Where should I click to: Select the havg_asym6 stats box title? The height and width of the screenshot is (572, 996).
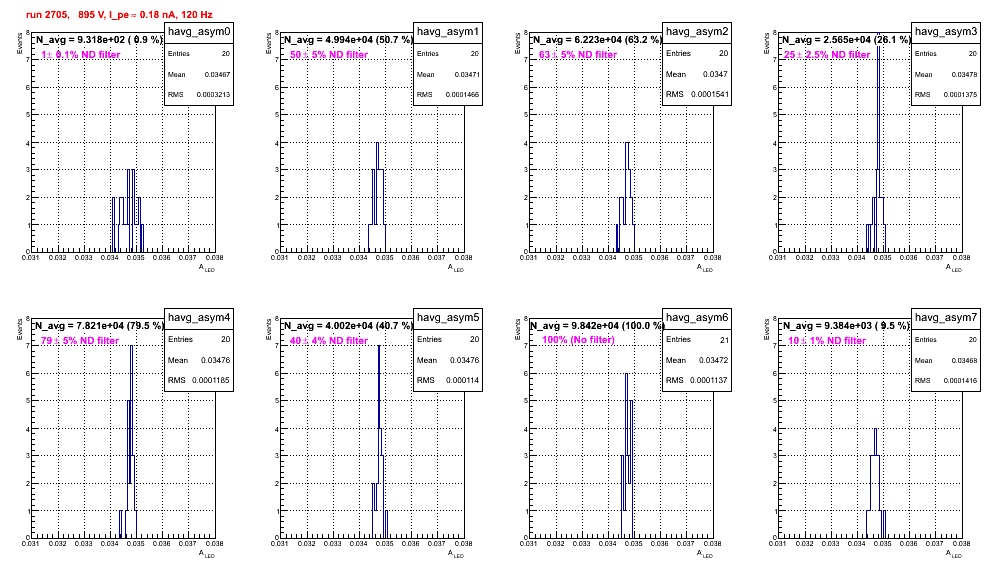[x=697, y=317]
